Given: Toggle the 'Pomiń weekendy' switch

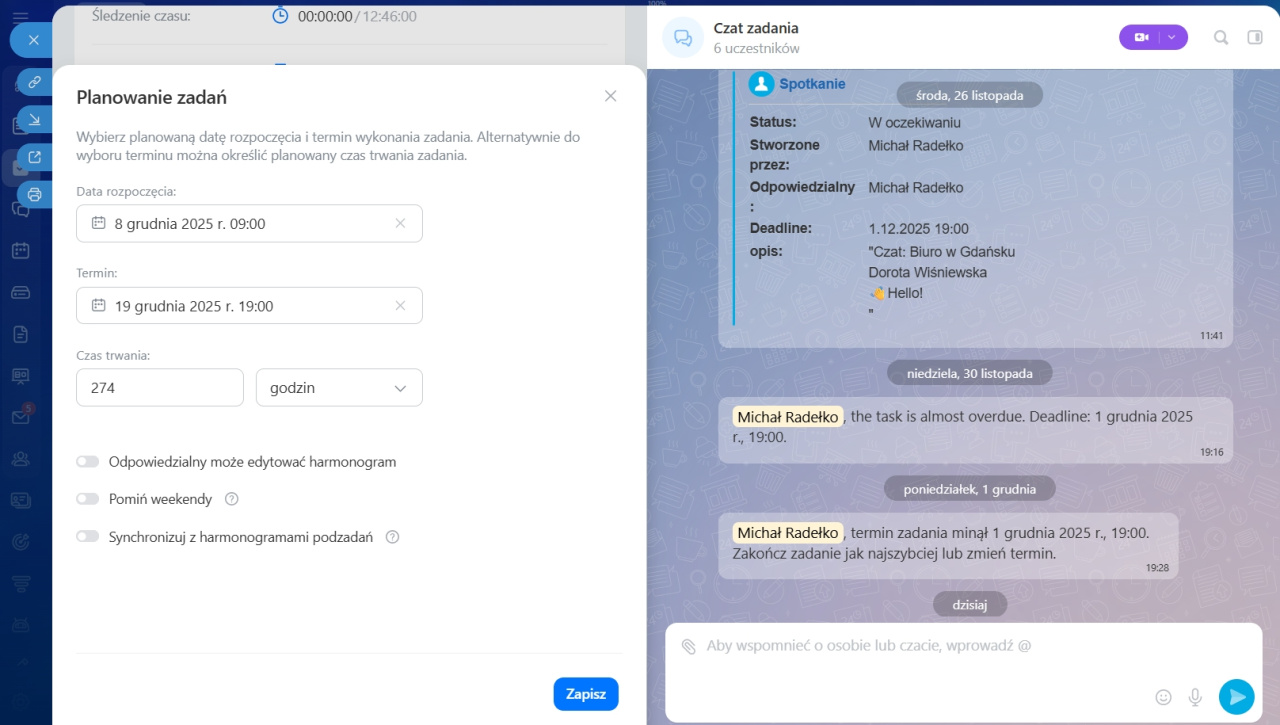Looking at the screenshot, I should 88,499.
